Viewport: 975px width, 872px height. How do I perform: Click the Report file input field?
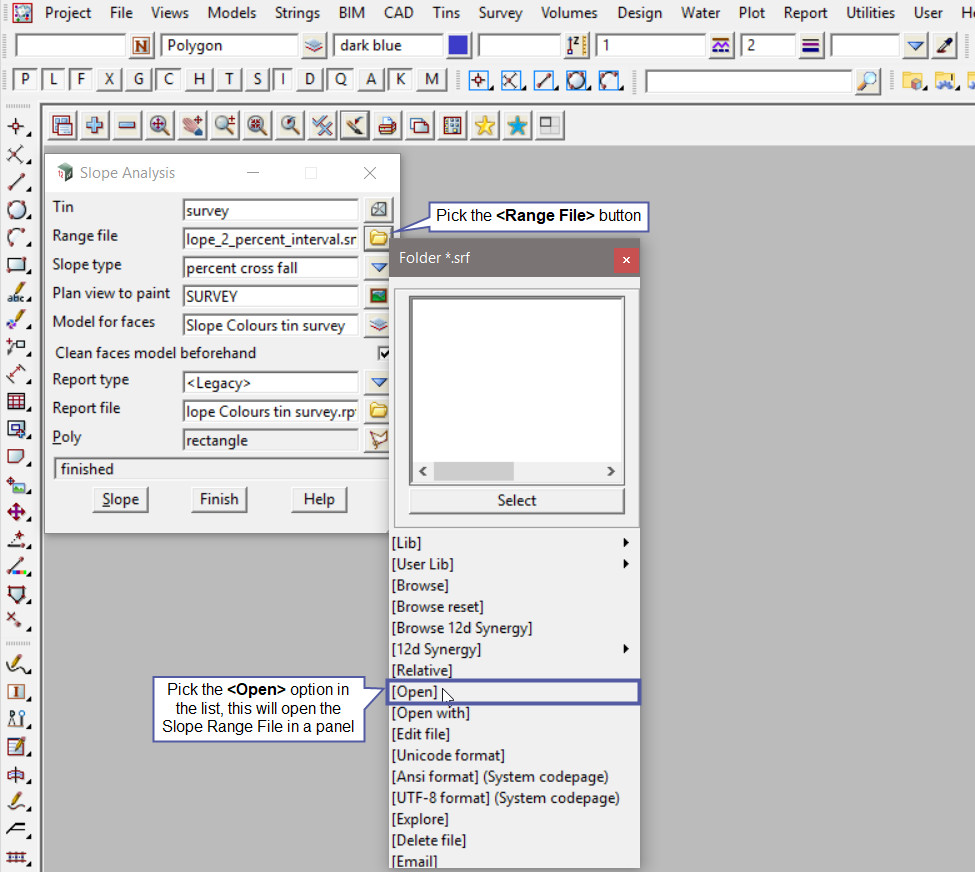tap(271, 411)
